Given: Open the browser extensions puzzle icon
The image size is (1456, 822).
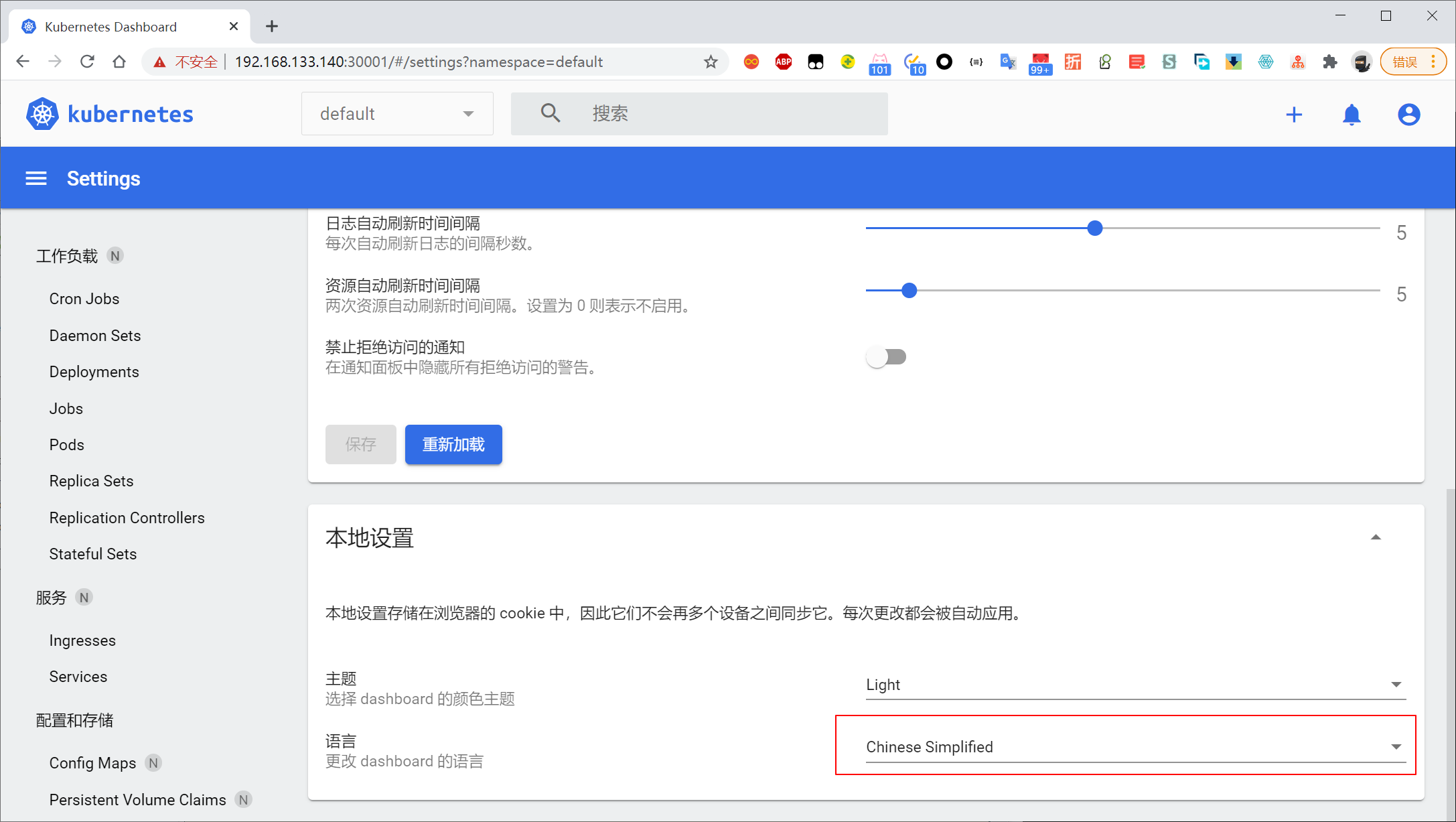Looking at the screenshot, I should 1330,62.
